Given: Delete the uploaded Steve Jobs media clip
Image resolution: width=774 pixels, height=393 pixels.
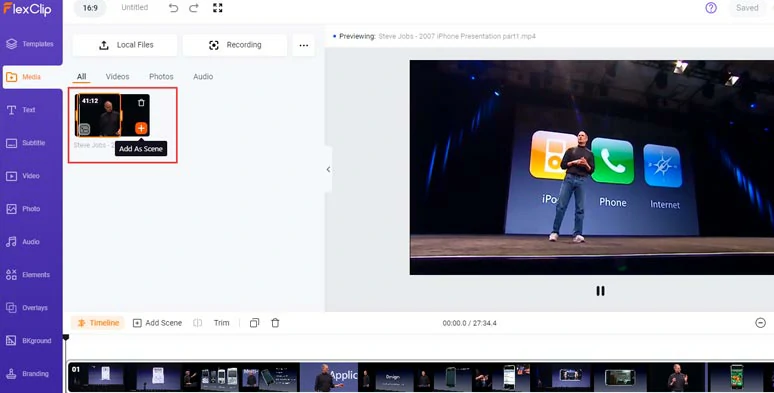Looking at the screenshot, I should tap(141, 103).
